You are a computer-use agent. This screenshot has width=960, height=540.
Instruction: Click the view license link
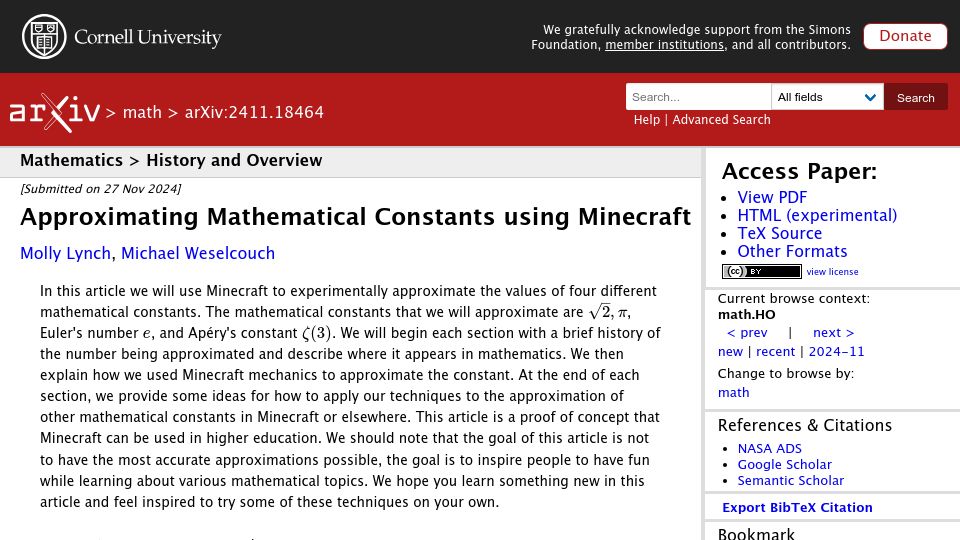click(x=832, y=272)
